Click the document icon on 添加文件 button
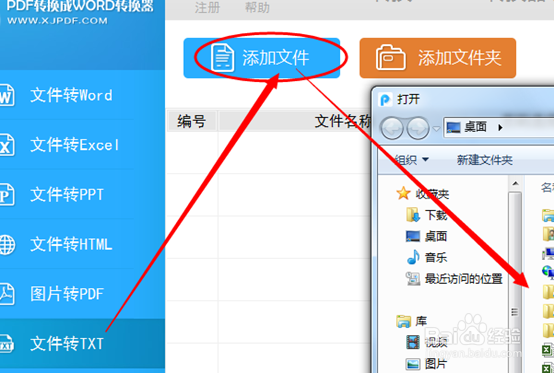Viewport: 554px width, 373px height. coord(222,58)
